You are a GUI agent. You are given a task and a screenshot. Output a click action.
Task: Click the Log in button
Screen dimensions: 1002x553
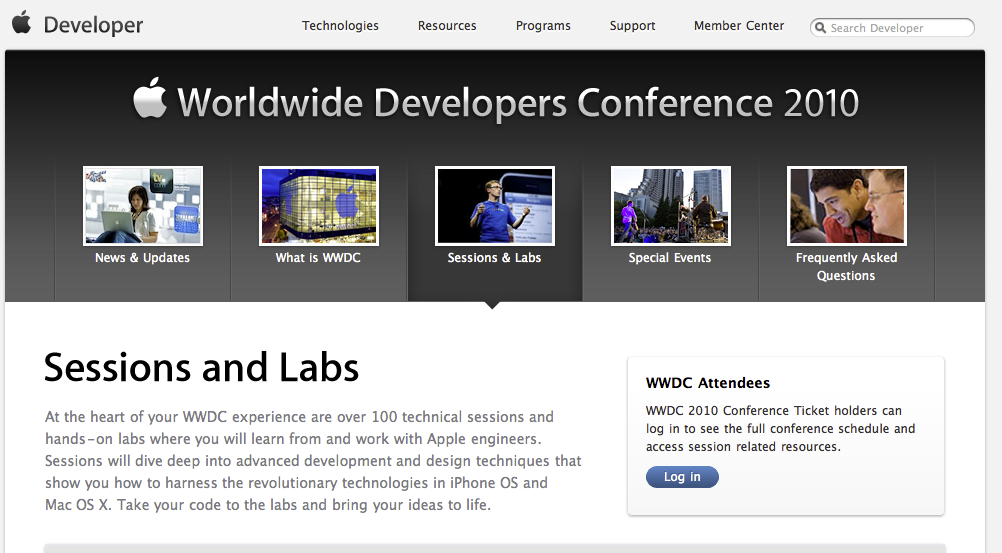(682, 477)
